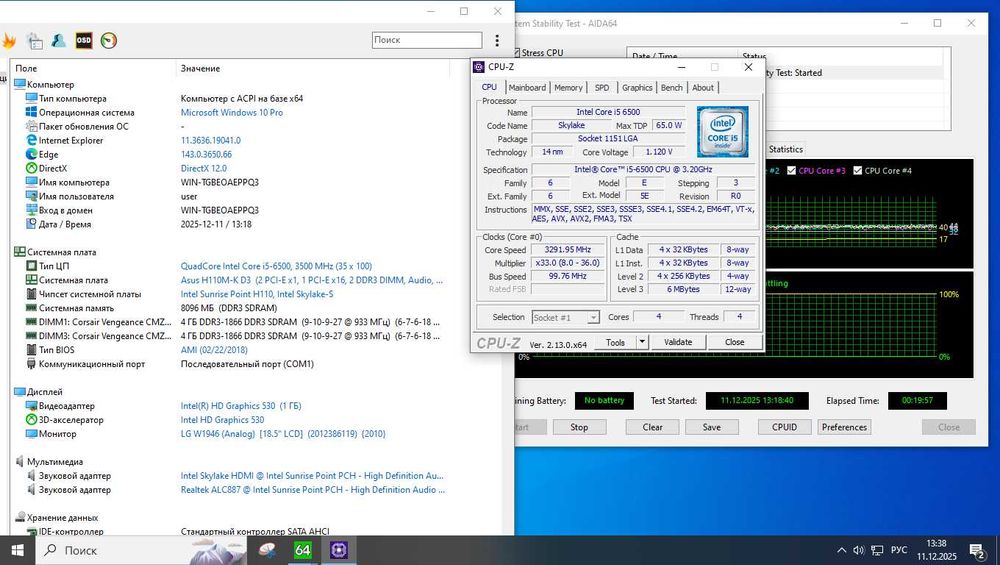The width and height of the screenshot is (1000, 565).
Task: Open the Tools dropdown arrow in CPU-Z
Action: pos(642,342)
